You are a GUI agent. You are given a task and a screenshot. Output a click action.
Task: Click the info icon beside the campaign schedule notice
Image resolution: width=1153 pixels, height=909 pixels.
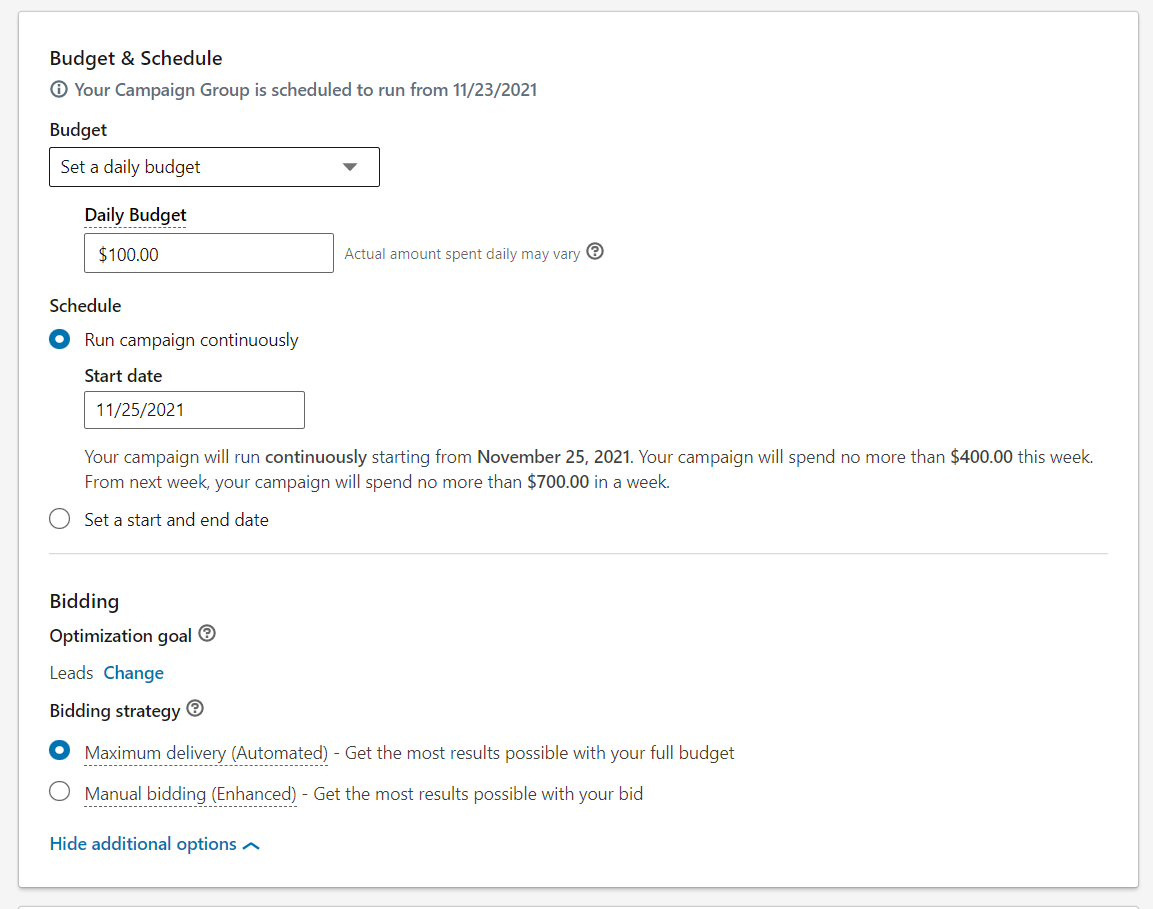59,89
